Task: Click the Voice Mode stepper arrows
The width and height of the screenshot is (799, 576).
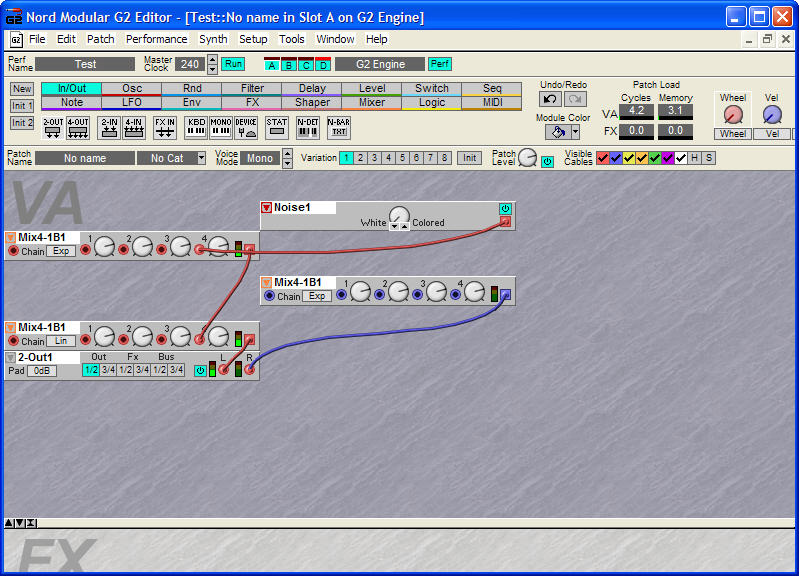Action: pyautogui.click(x=287, y=158)
